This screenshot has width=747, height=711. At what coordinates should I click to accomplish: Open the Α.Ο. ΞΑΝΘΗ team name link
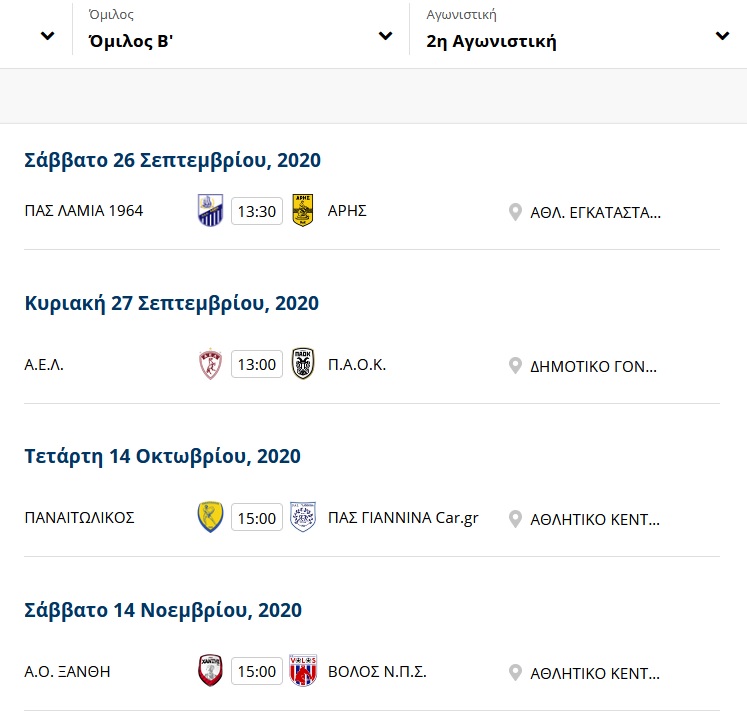67,671
